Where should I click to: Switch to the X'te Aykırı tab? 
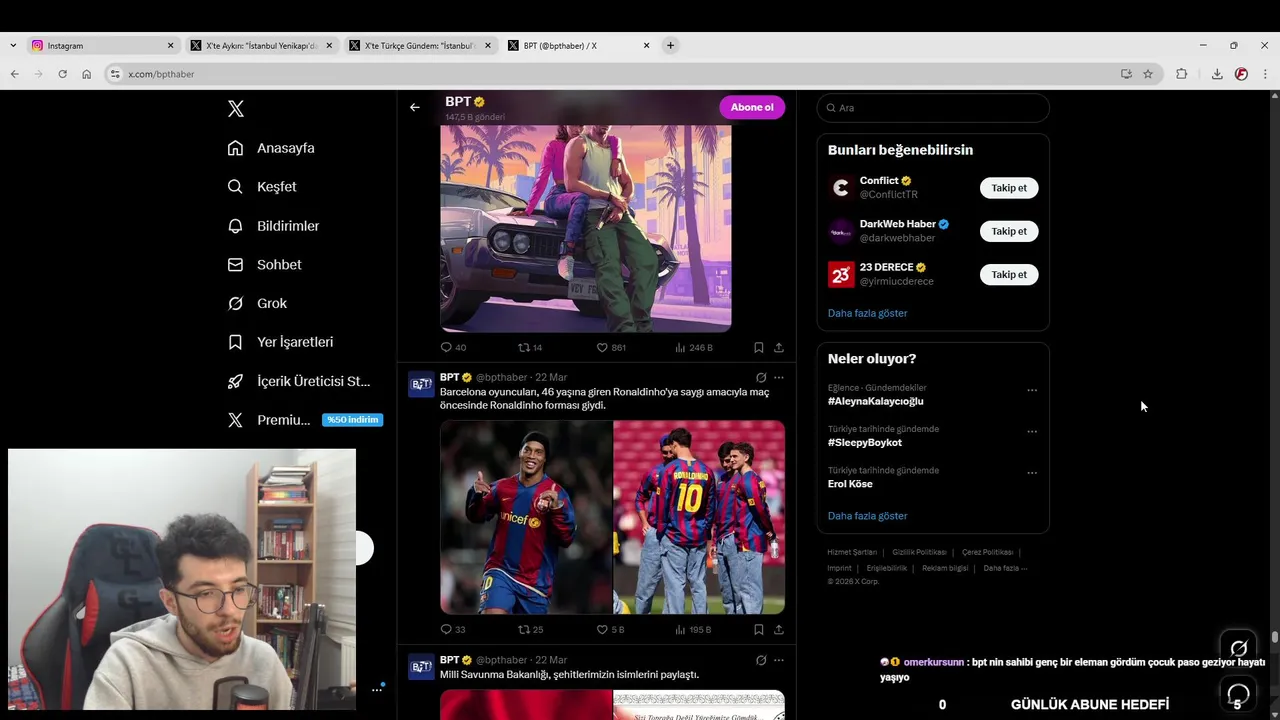pos(261,45)
